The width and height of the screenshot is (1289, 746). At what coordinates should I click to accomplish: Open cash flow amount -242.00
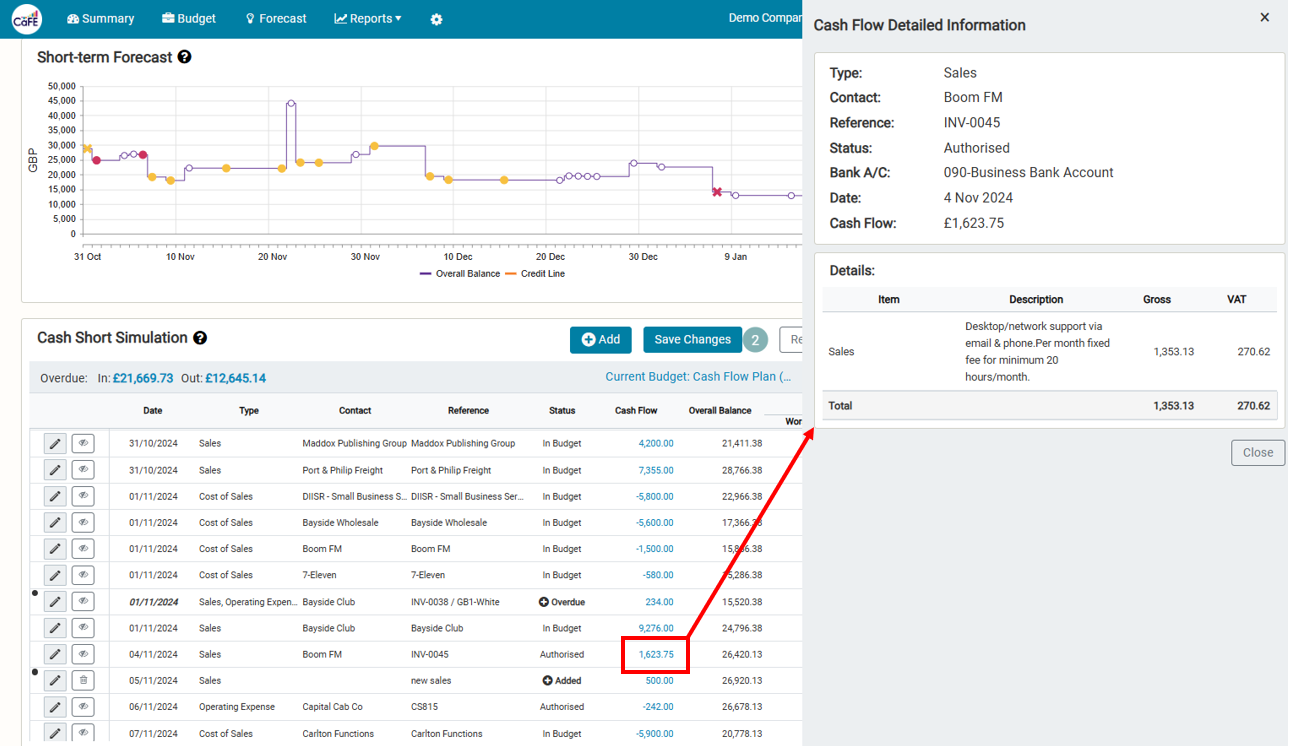coord(658,706)
